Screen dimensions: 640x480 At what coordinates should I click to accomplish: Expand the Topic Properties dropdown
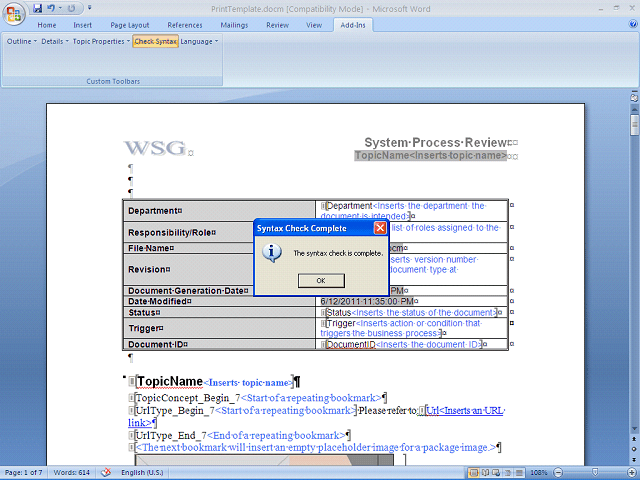pos(101,41)
